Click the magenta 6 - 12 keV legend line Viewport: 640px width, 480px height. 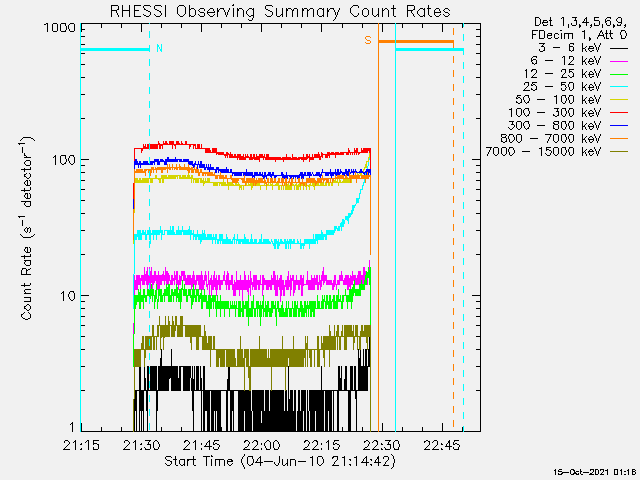click(x=619, y=62)
